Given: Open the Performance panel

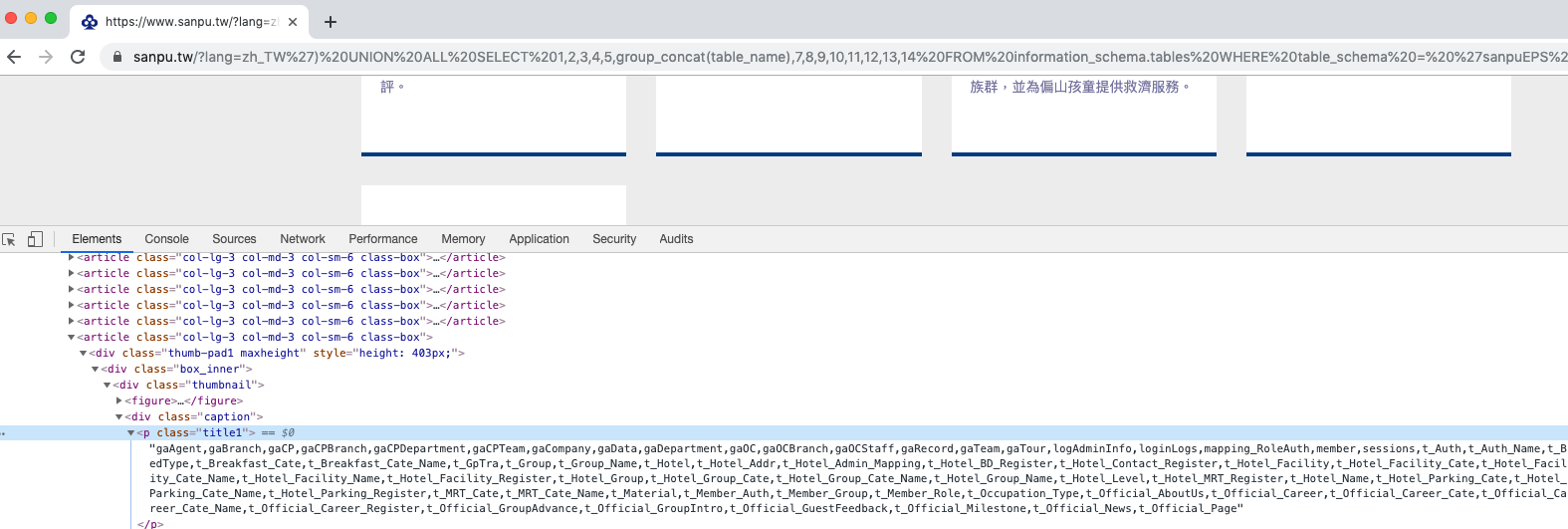Looking at the screenshot, I should click(x=383, y=239).
